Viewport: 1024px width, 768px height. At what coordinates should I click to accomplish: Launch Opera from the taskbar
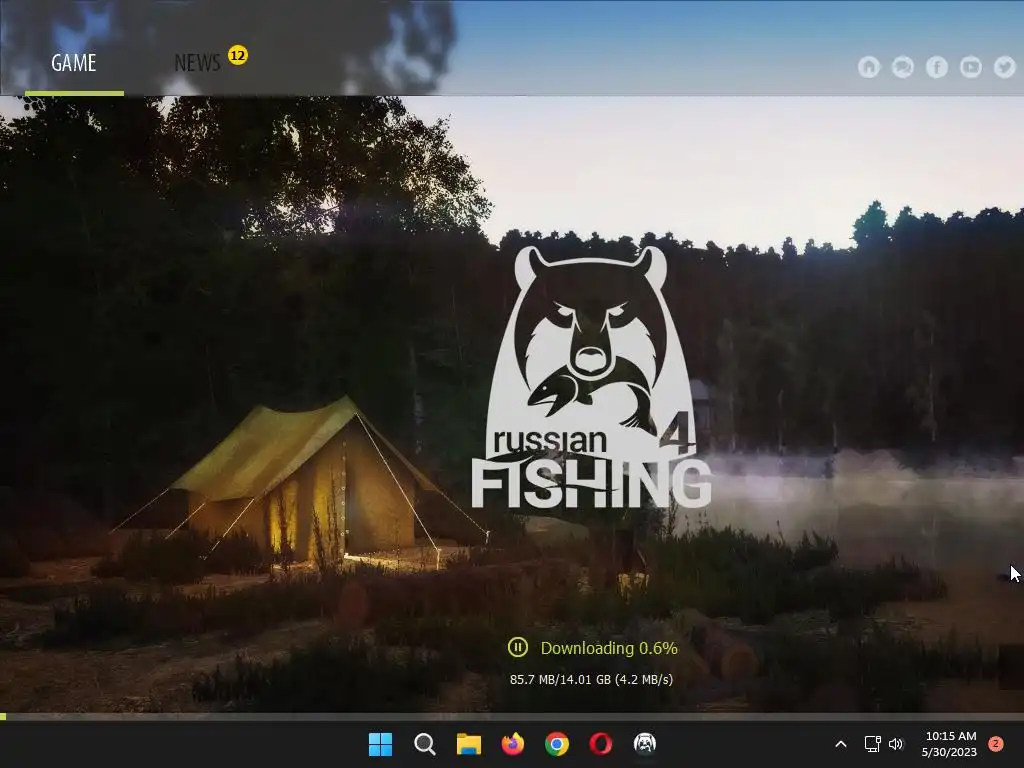601,744
